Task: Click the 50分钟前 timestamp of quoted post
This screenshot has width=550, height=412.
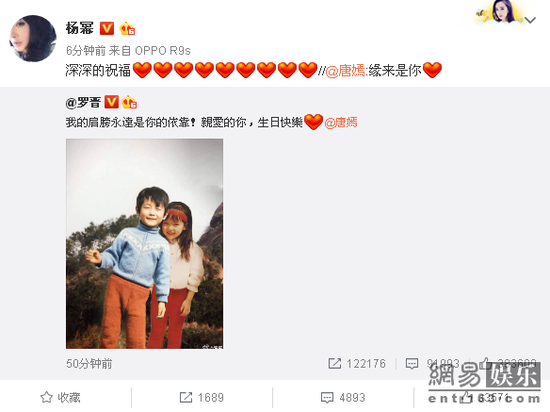Action: [89, 364]
